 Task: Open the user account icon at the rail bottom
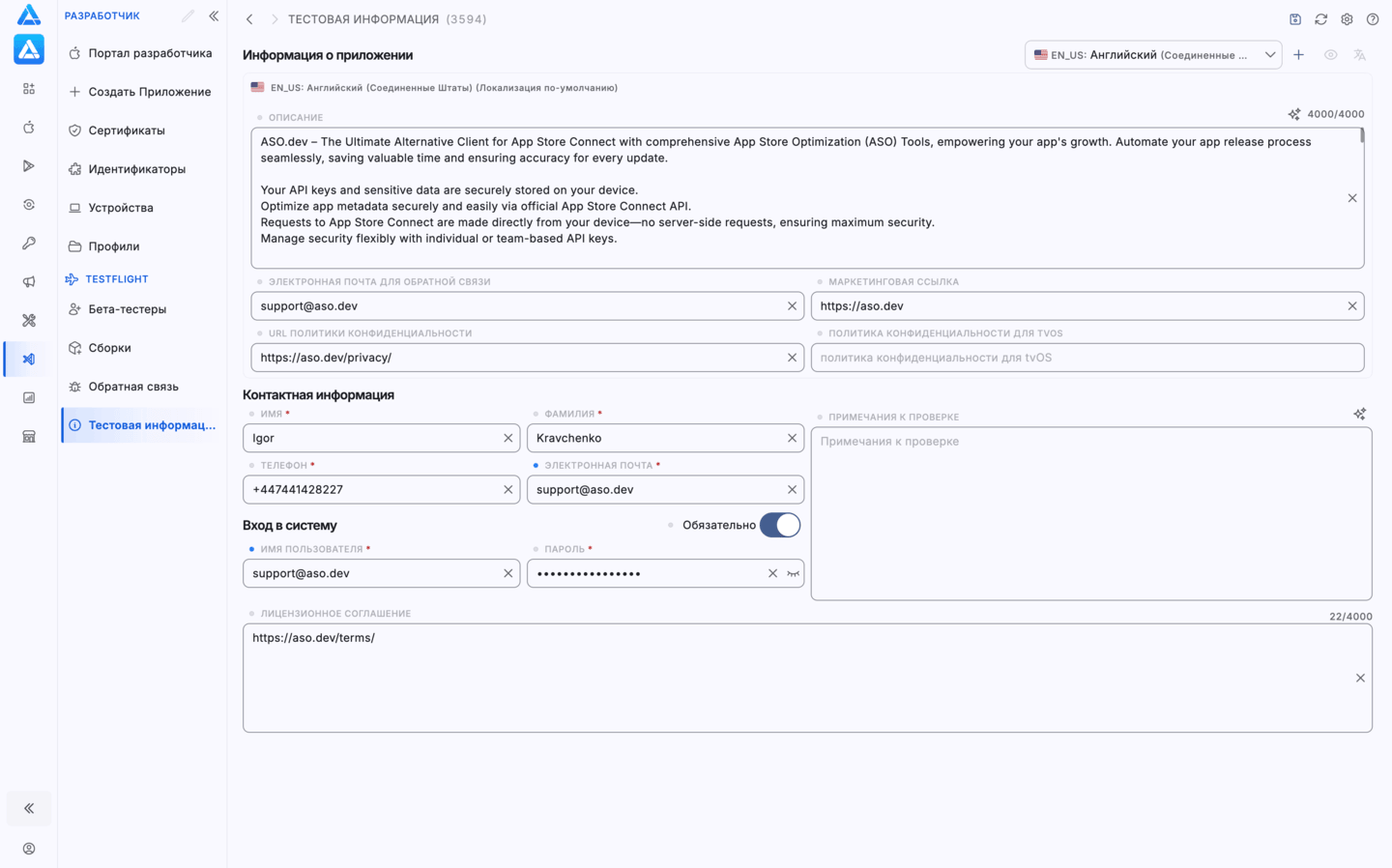[29, 849]
